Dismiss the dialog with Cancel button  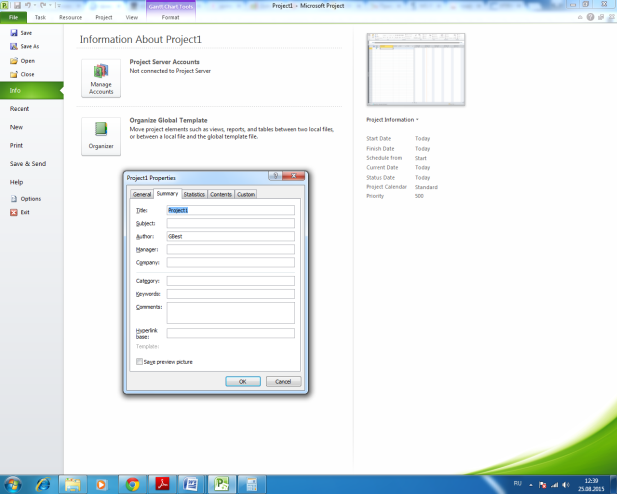coord(283,381)
